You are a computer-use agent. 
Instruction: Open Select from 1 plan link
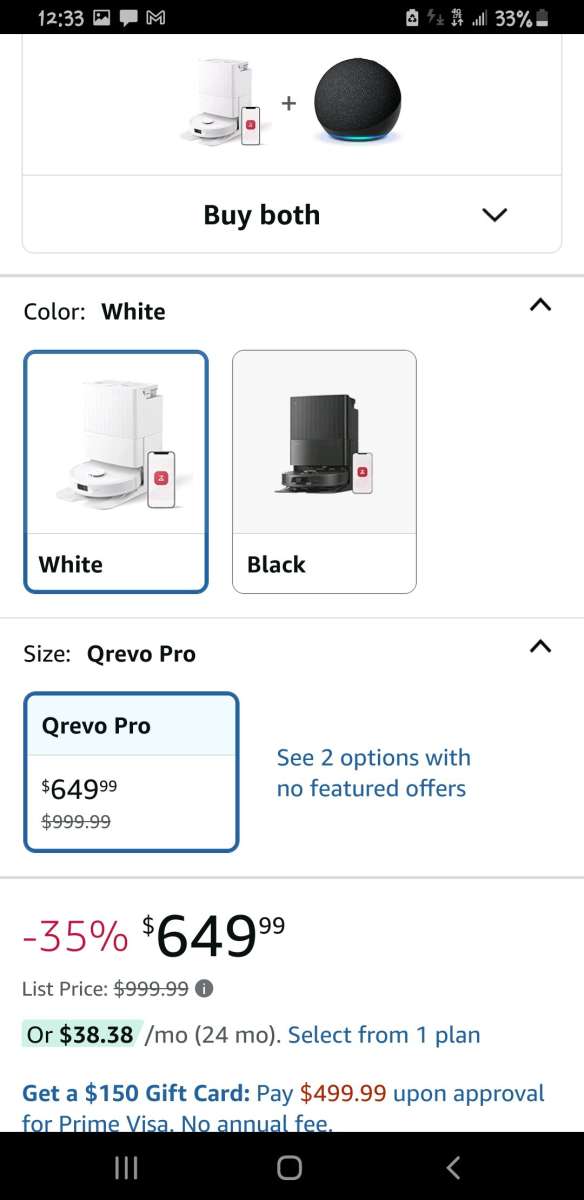385,1035
